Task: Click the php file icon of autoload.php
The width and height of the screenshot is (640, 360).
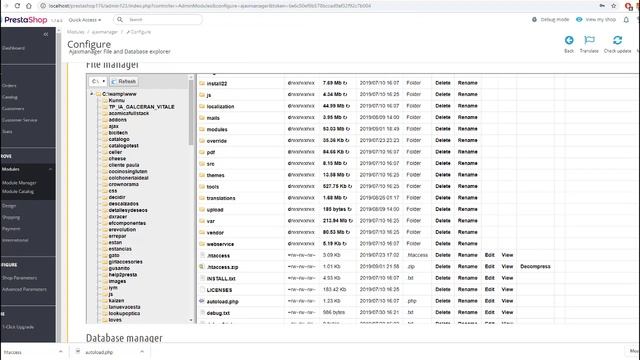Action: point(202,301)
